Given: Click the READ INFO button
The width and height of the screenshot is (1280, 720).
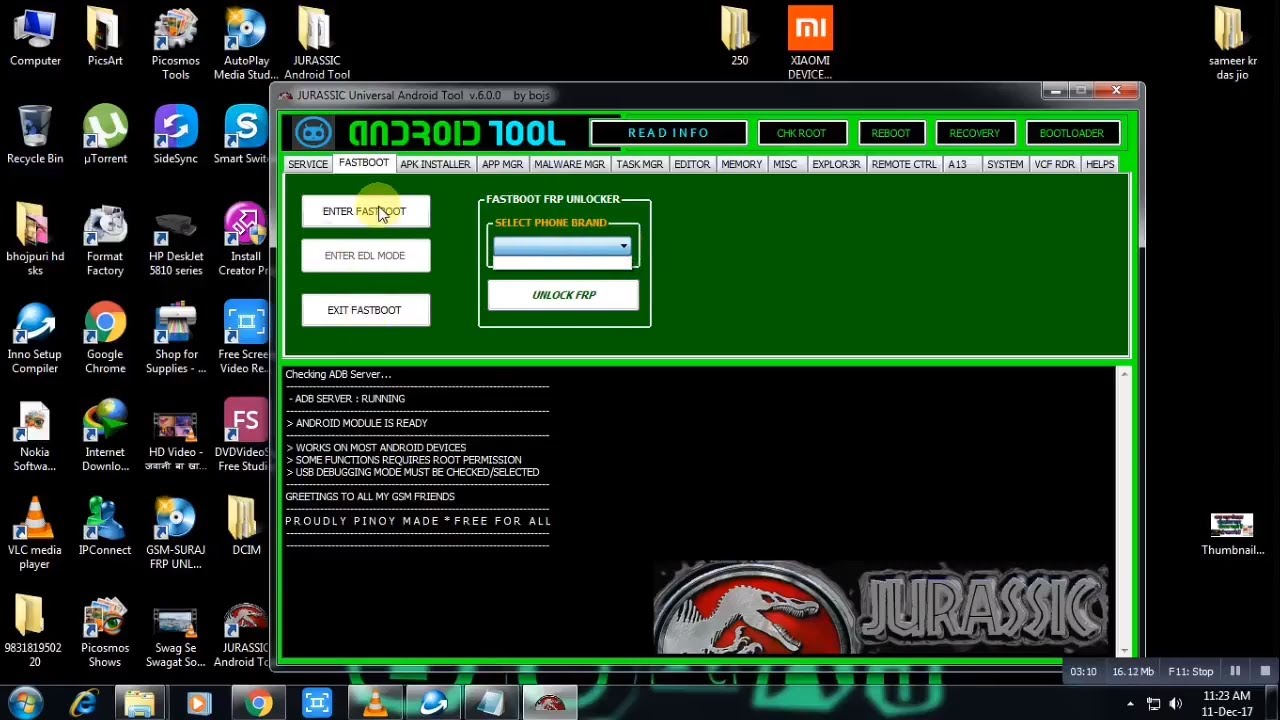Looking at the screenshot, I should coord(668,133).
